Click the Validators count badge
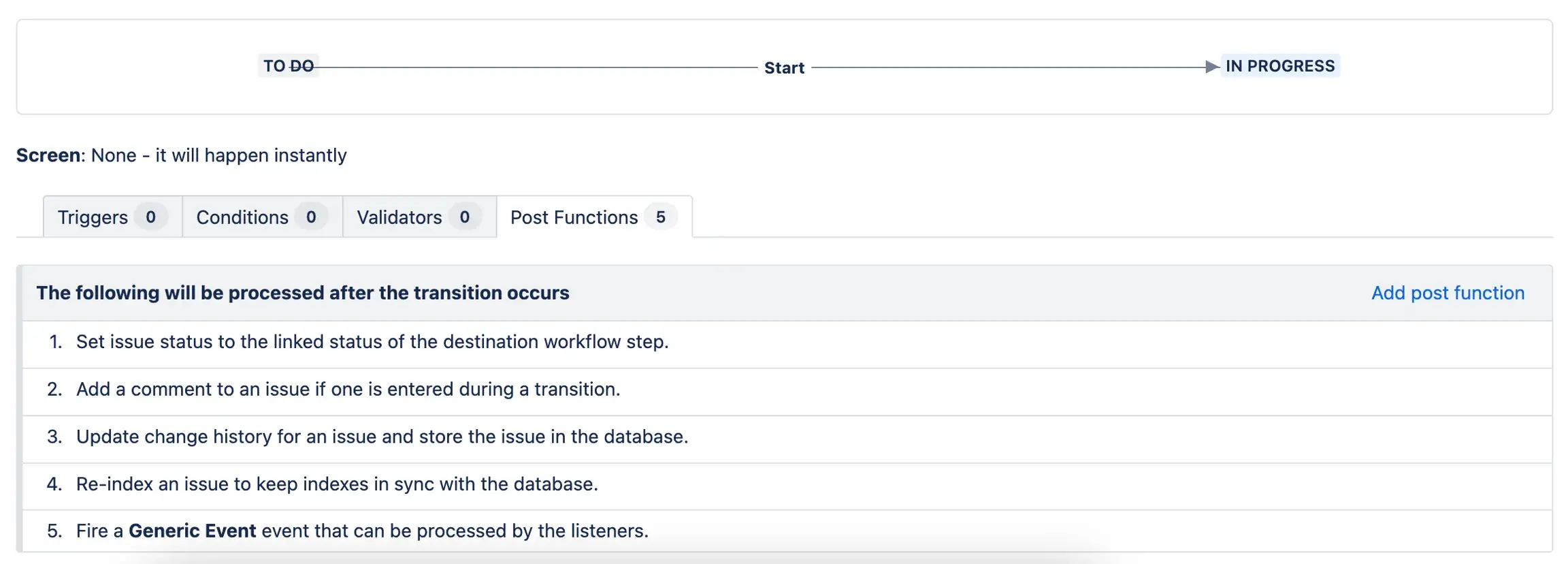 coord(465,217)
